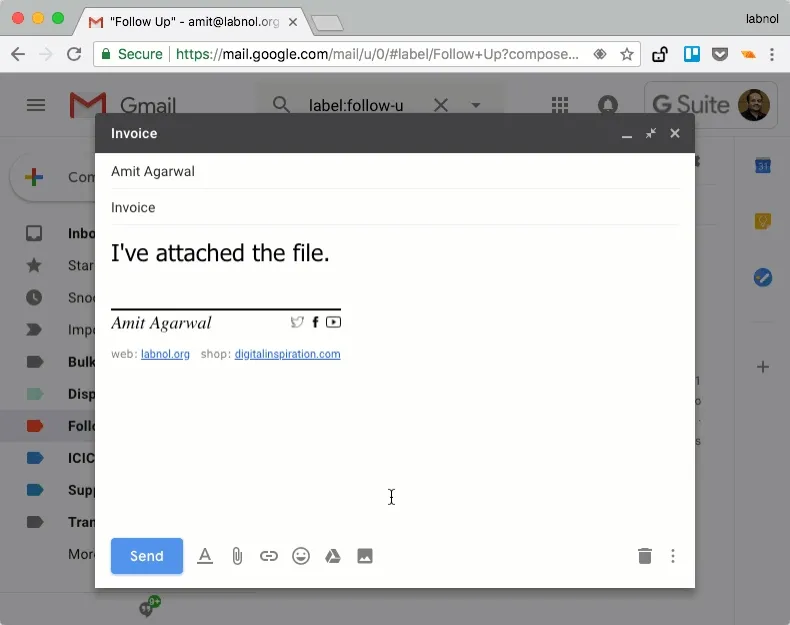Open the Google apps grid
This screenshot has height=625, width=790.
pos(560,105)
